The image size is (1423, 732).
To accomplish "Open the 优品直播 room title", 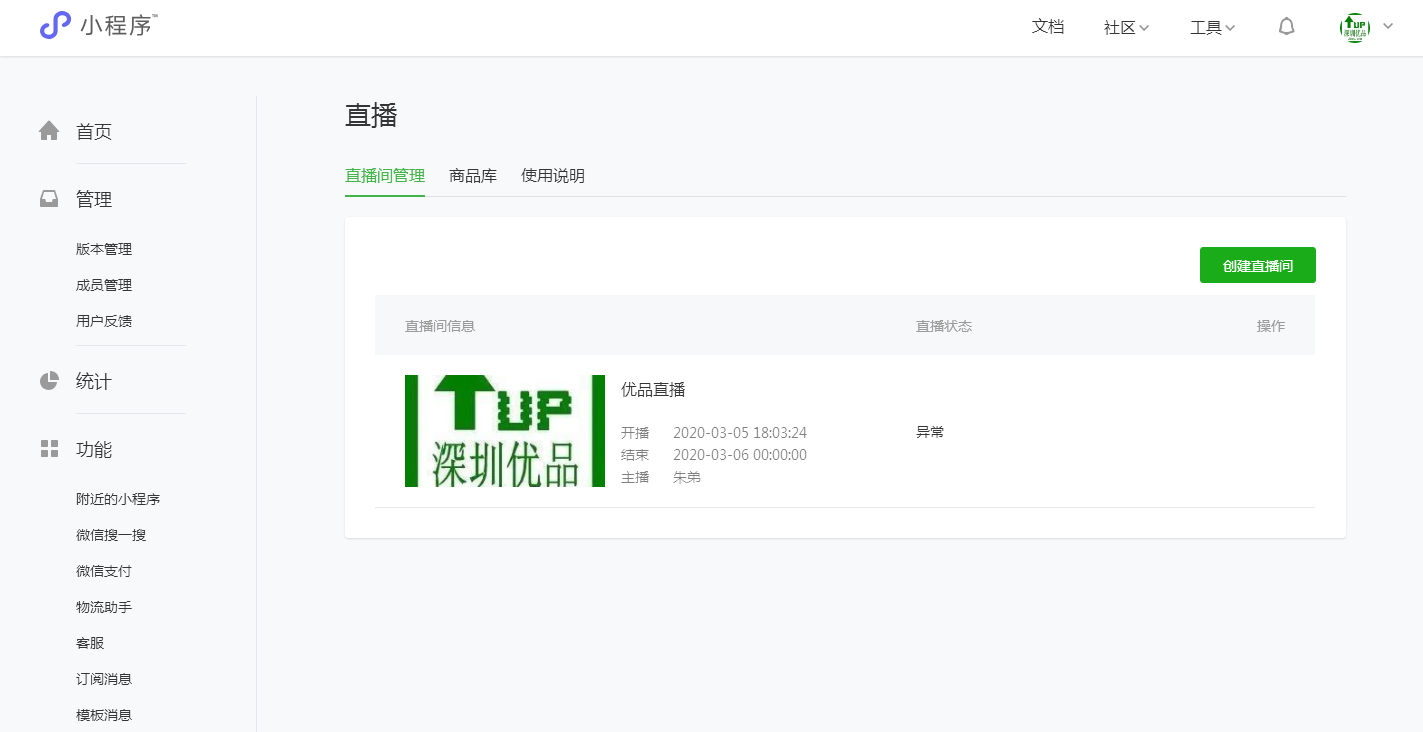I will (x=653, y=390).
